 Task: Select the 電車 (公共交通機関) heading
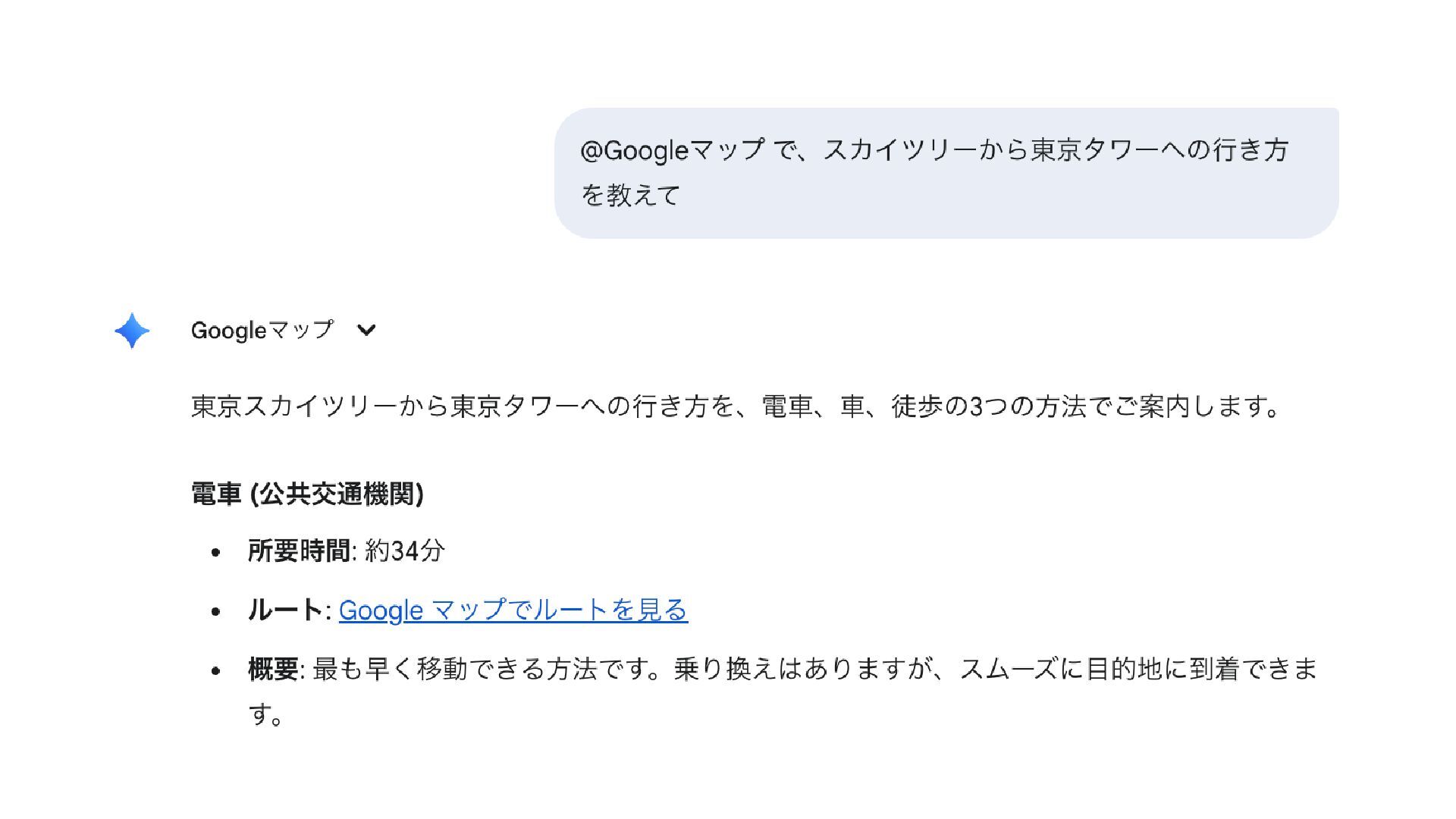pos(307,494)
